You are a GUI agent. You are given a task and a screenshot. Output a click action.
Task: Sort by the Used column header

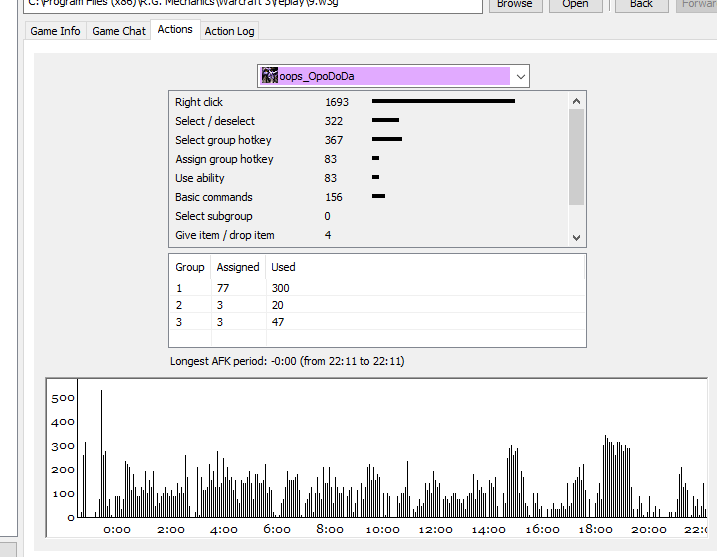point(425,267)
